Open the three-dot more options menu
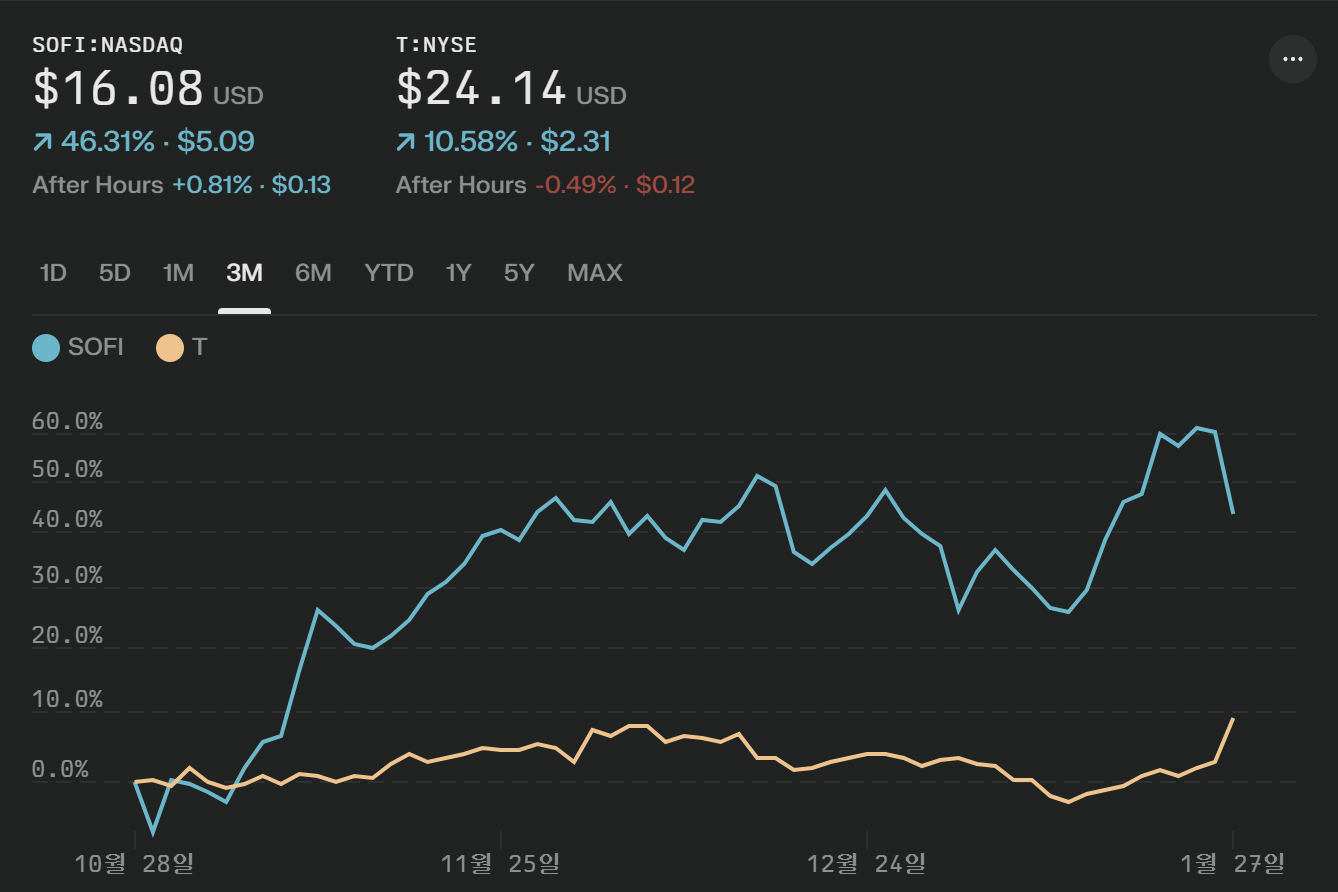This screenshot has height=892, width=1338. point(1292,59)
